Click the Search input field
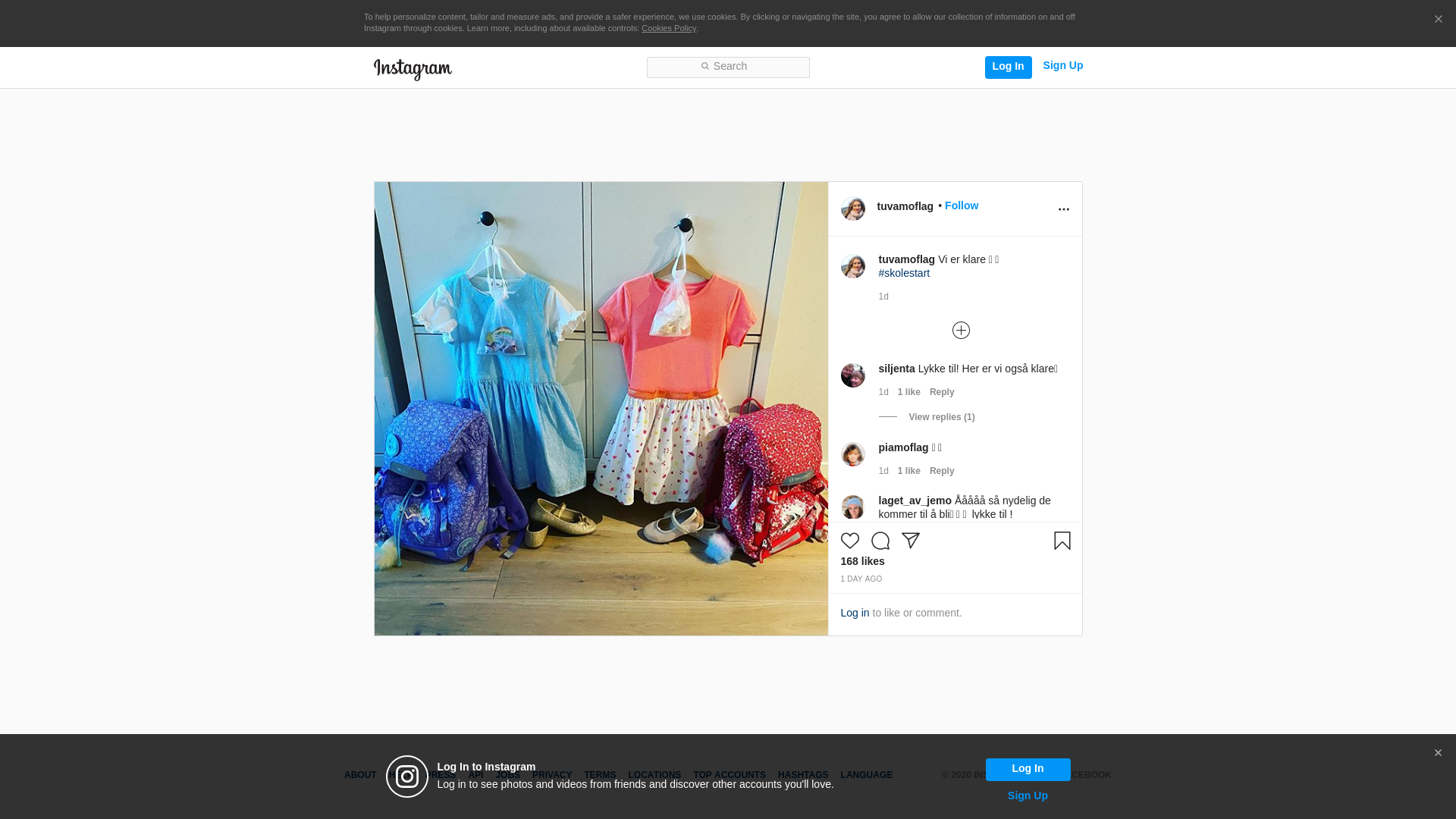The width and height of the screenshot is (1456, 819). point(728,67)
